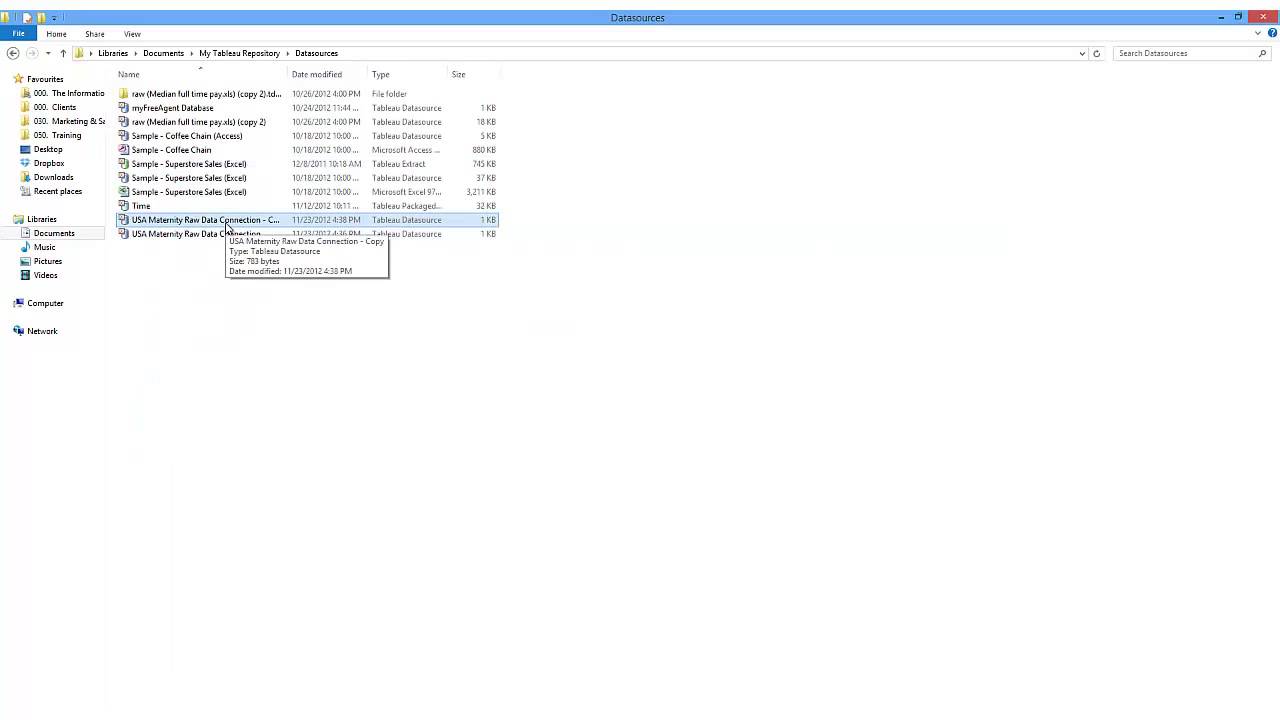Image resolution: width=1280 pixels, height=720 pixels.
Task: Open the File menu
Action: point(18,34)
